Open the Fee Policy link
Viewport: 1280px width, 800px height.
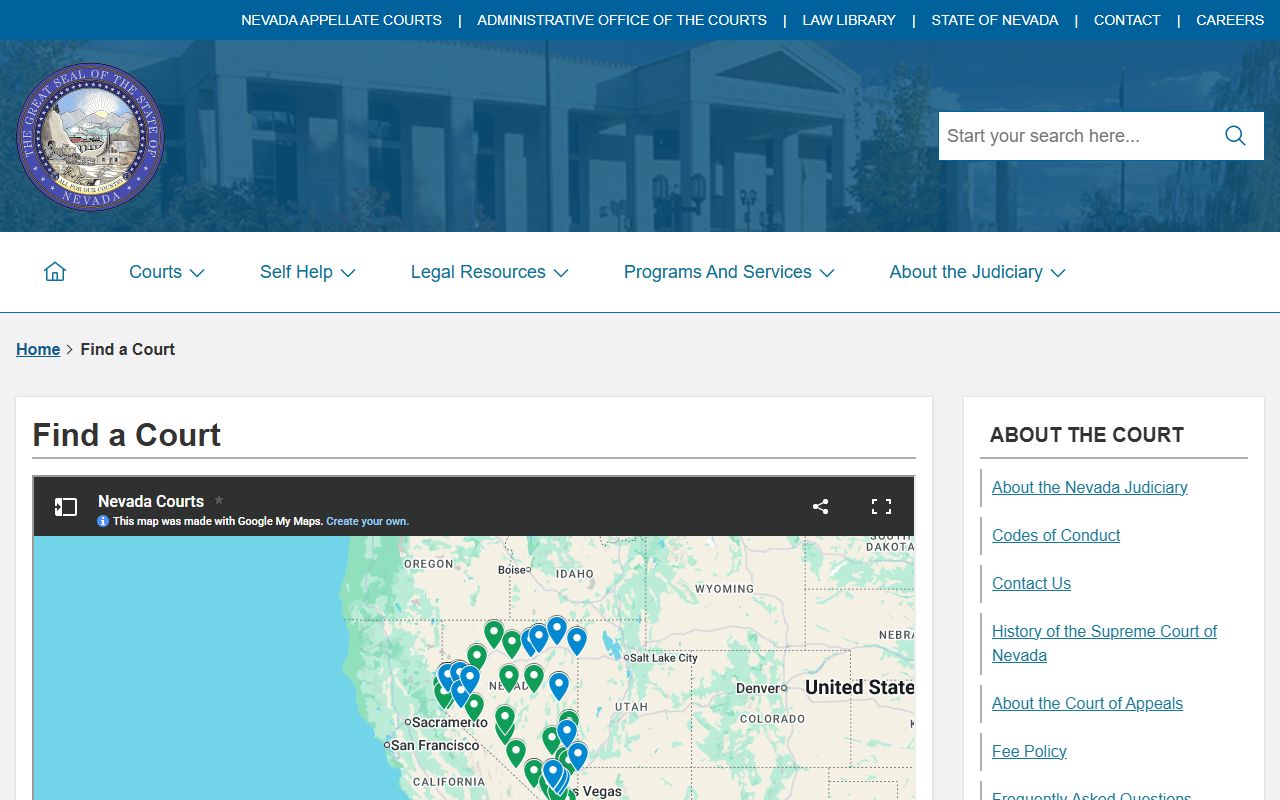1029,751
